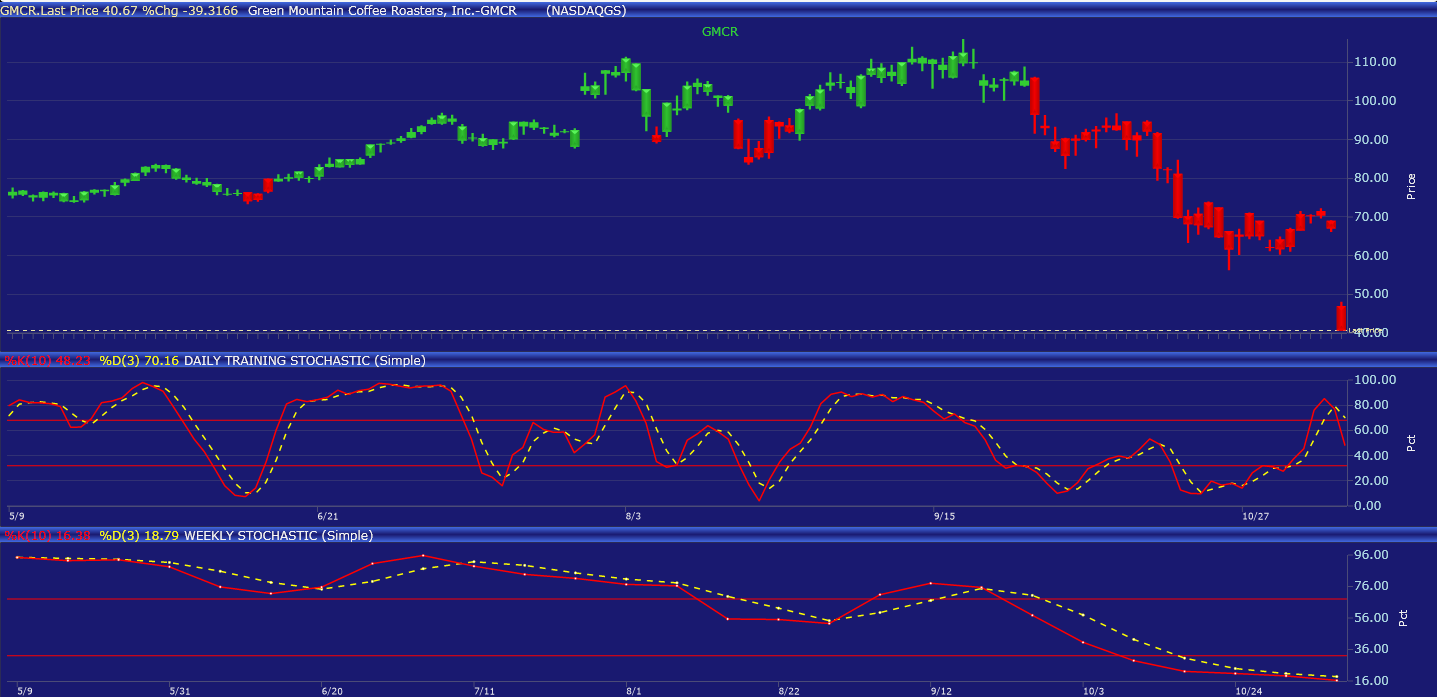Click the 110.00 price axis label
The width and height of the screenshot is (1437, 697).
(x=1375, y=62)
